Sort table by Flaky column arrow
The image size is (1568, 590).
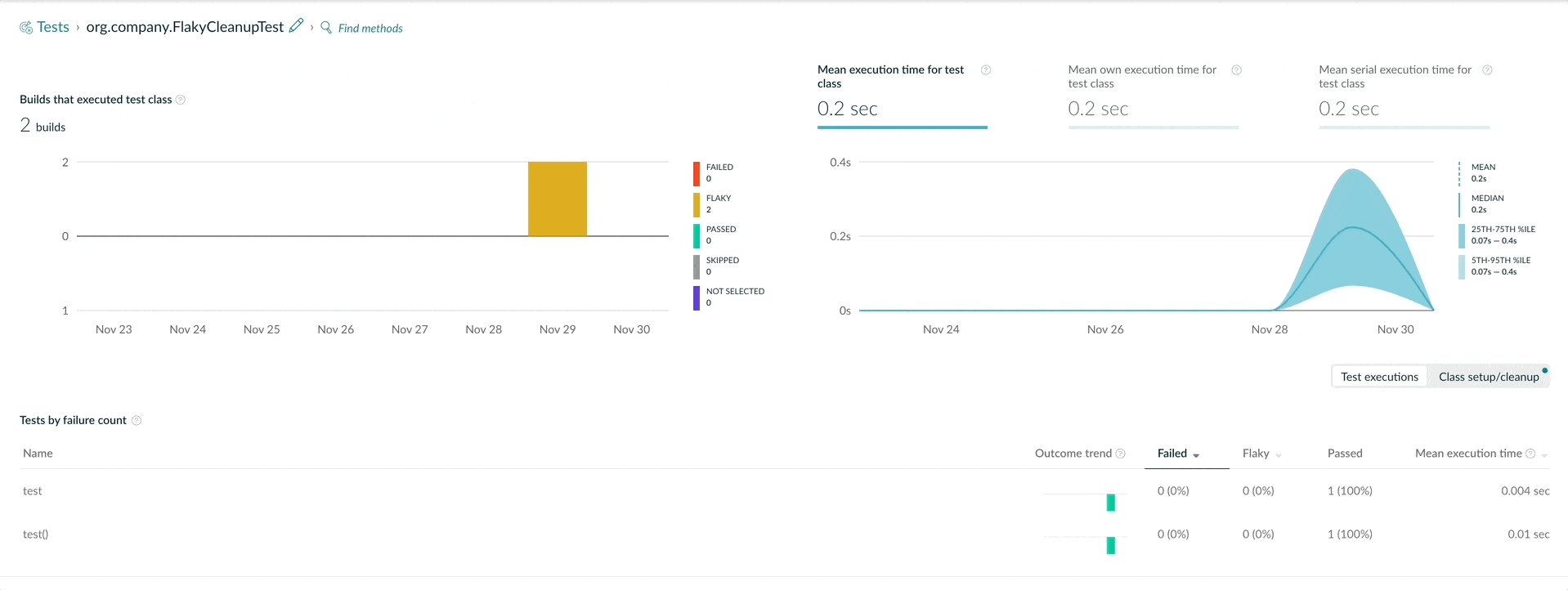click(1279, 455)
